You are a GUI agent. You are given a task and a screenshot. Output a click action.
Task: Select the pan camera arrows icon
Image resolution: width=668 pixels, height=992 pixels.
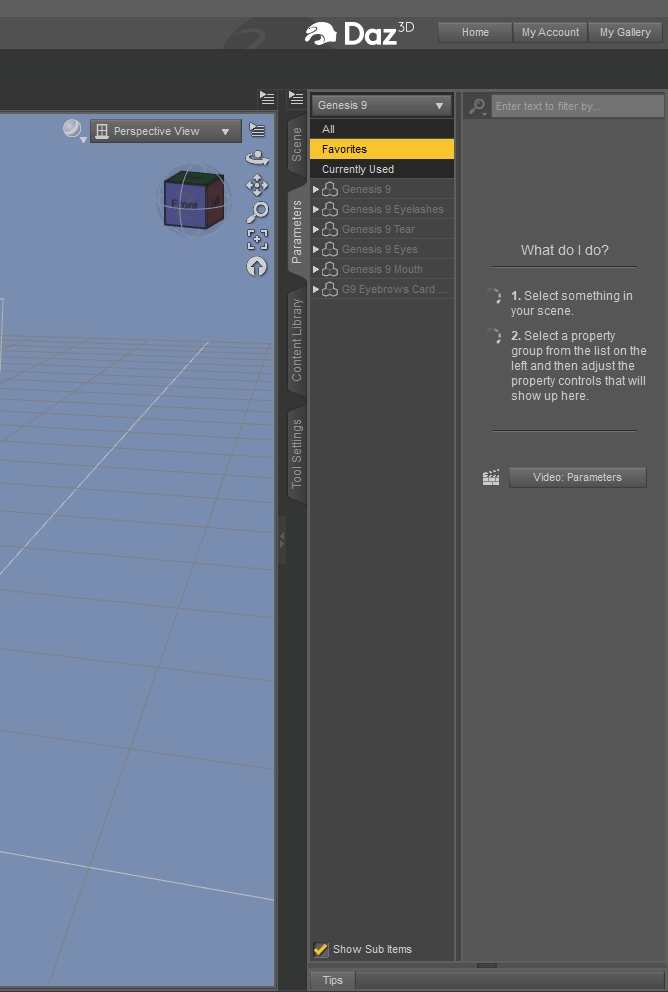(257, 185)
